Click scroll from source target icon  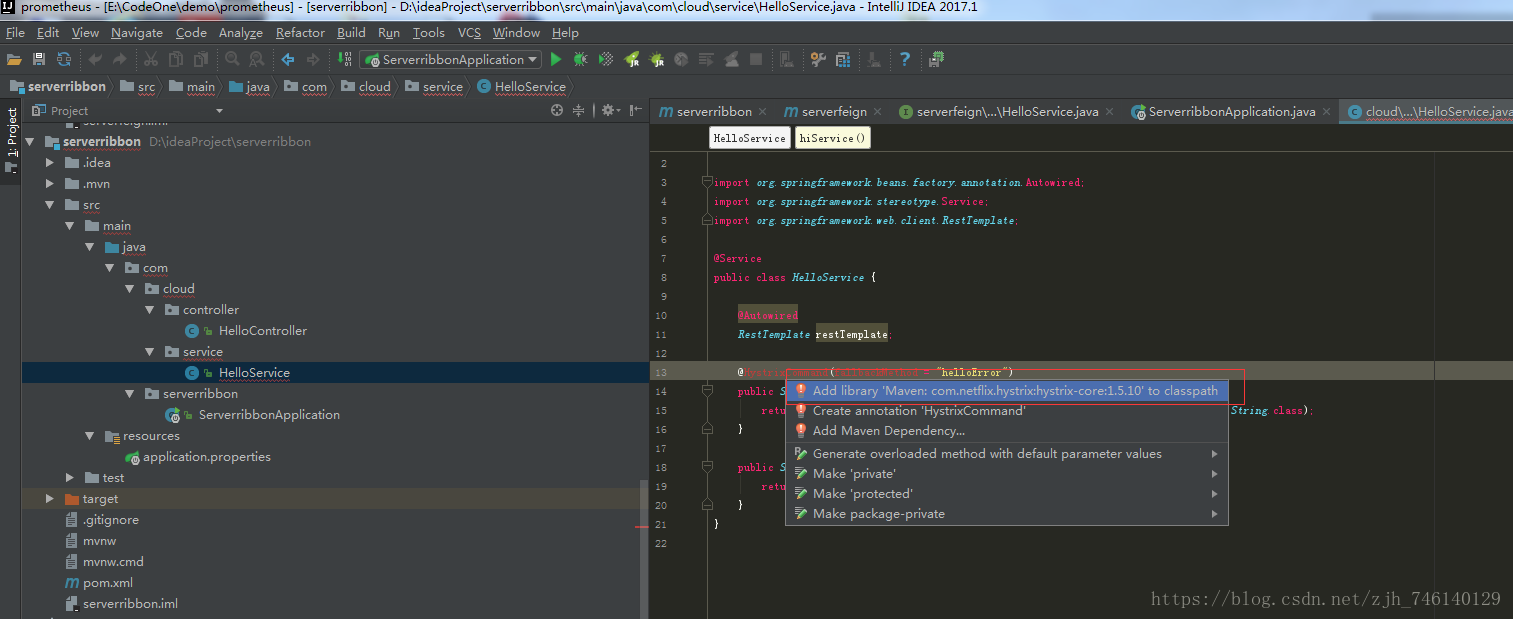(557, 111)
